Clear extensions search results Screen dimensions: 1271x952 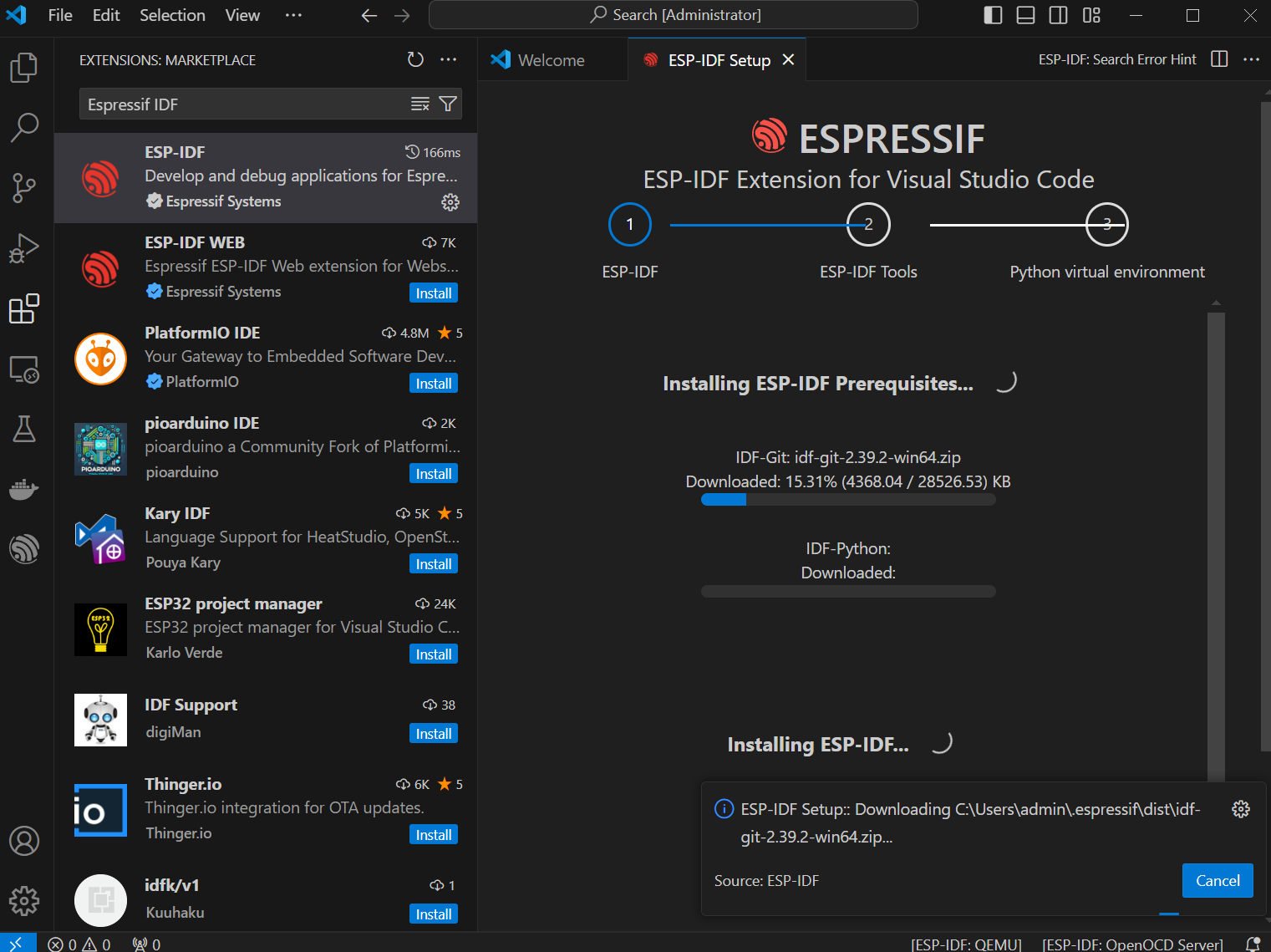420,104
